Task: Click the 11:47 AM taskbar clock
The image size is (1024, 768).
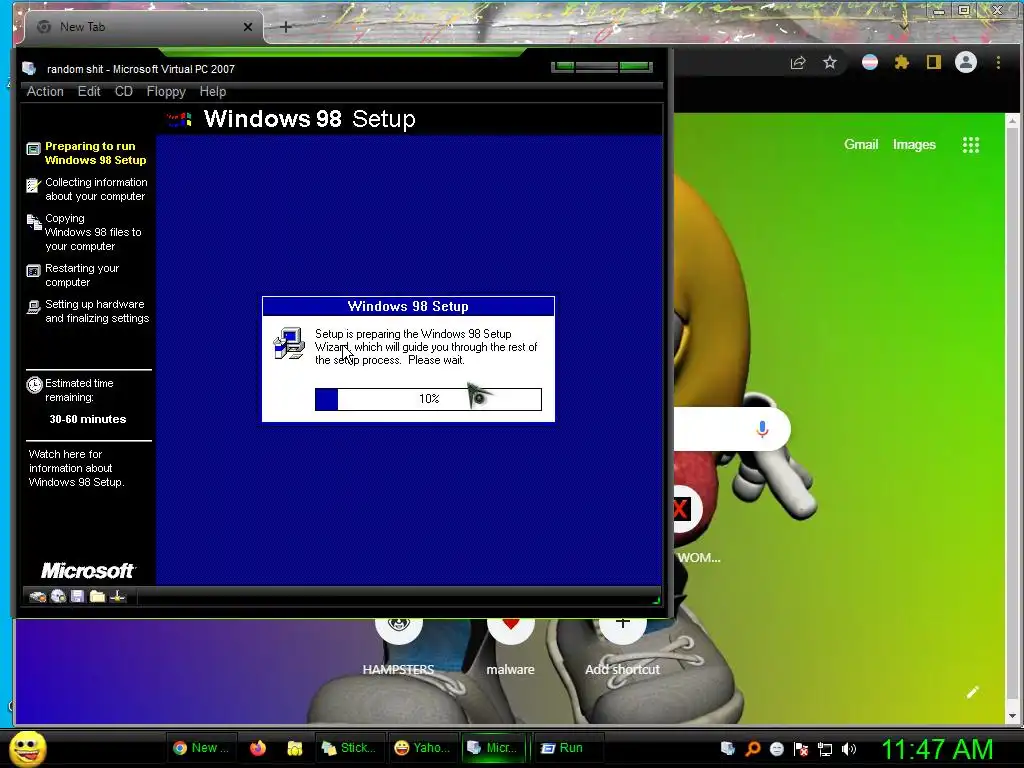Action: 937,749
